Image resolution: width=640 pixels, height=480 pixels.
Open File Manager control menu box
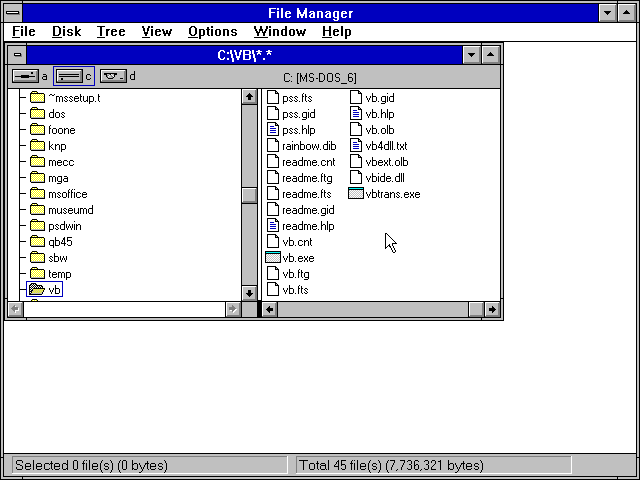click(x=13, y=13)
